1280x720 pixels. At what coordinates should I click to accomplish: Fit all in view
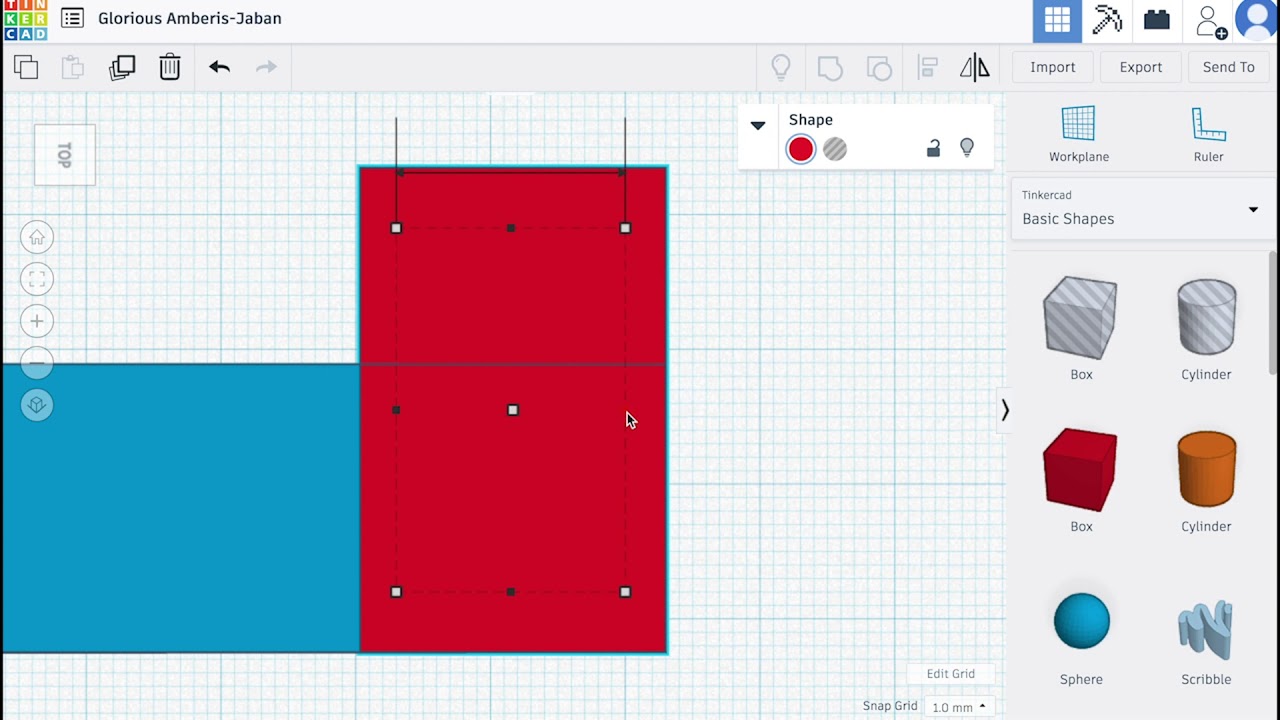point(37,279)
